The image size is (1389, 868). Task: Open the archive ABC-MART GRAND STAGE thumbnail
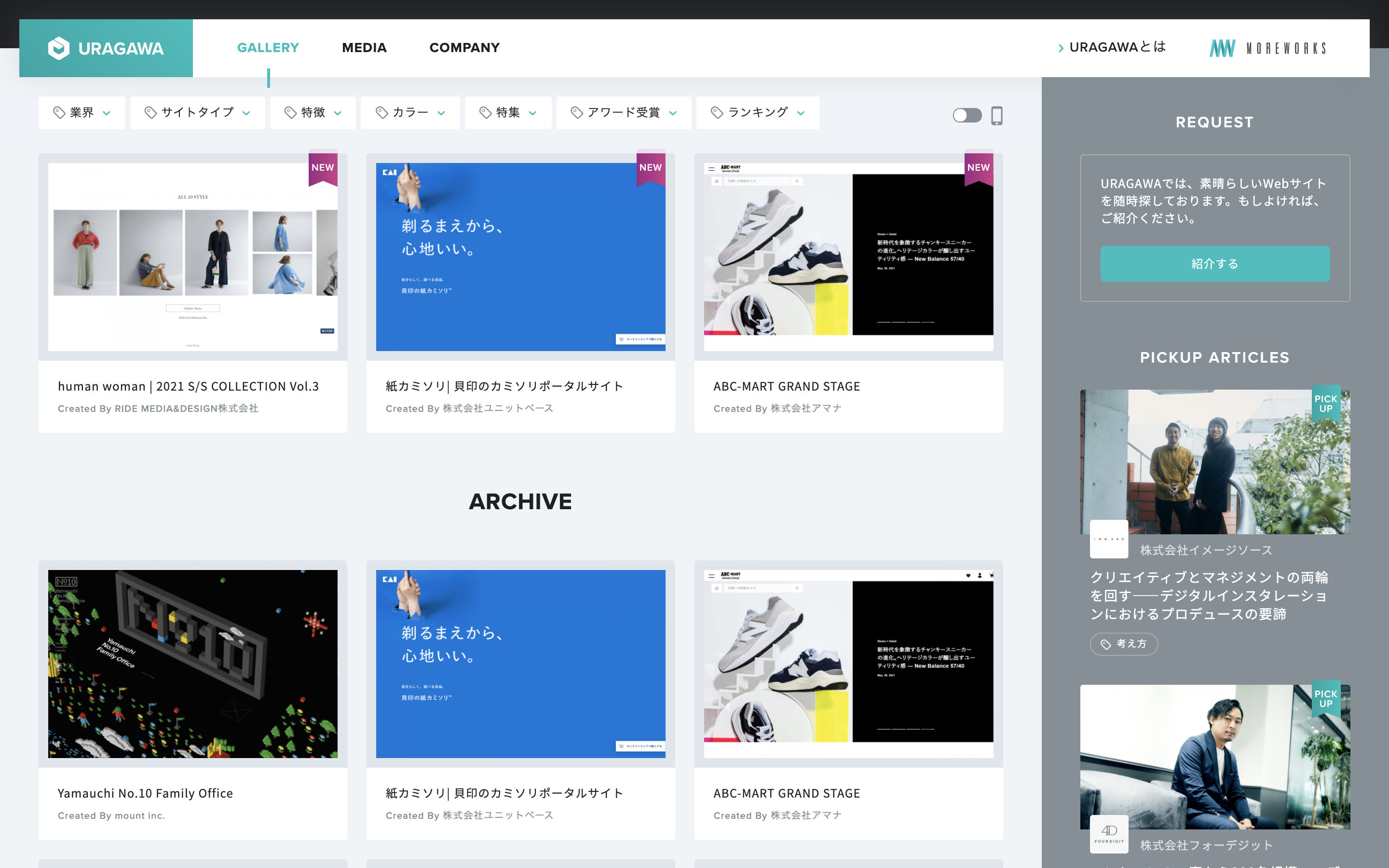tap(848, 664)
